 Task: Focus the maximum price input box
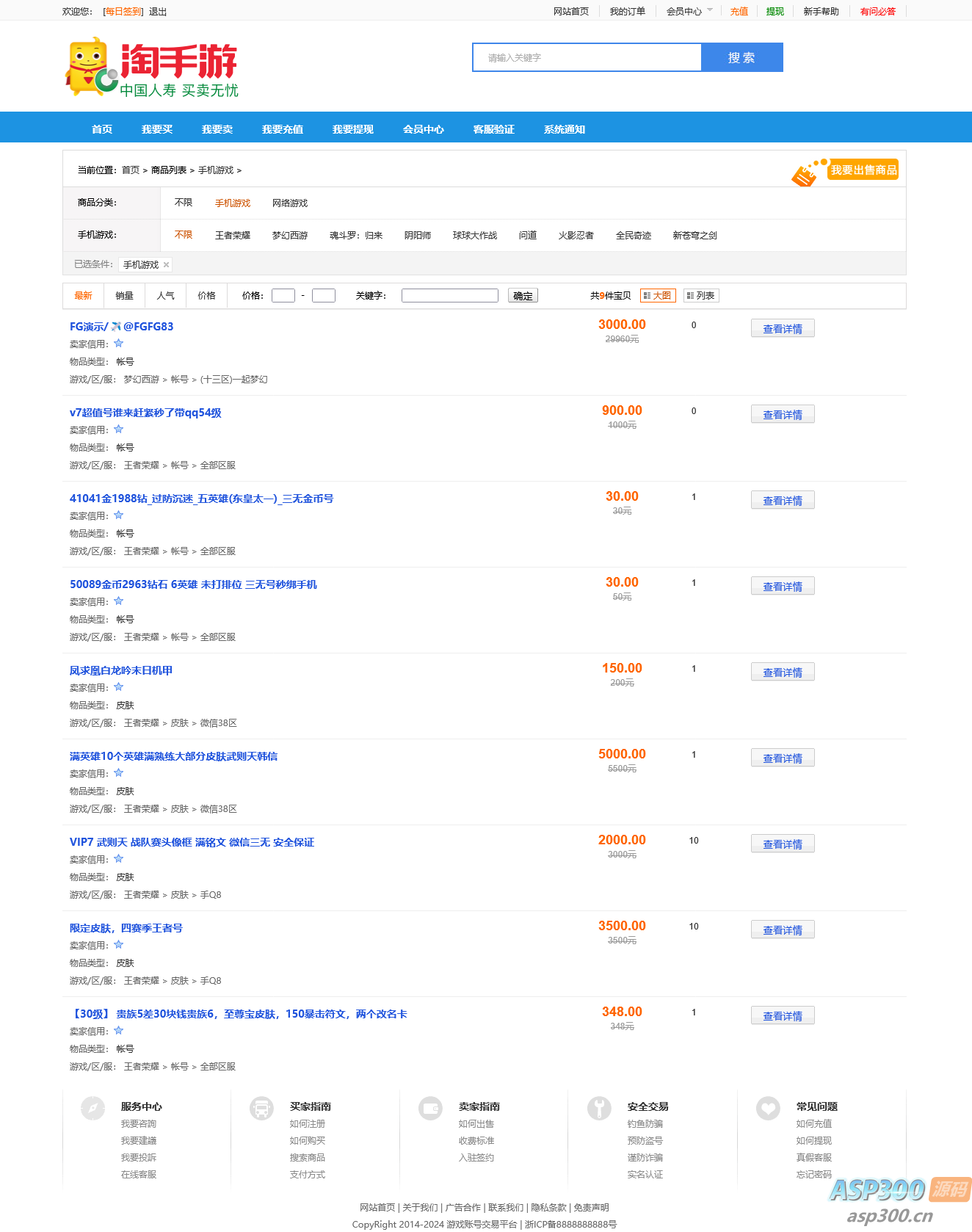(x=324, y=296)
